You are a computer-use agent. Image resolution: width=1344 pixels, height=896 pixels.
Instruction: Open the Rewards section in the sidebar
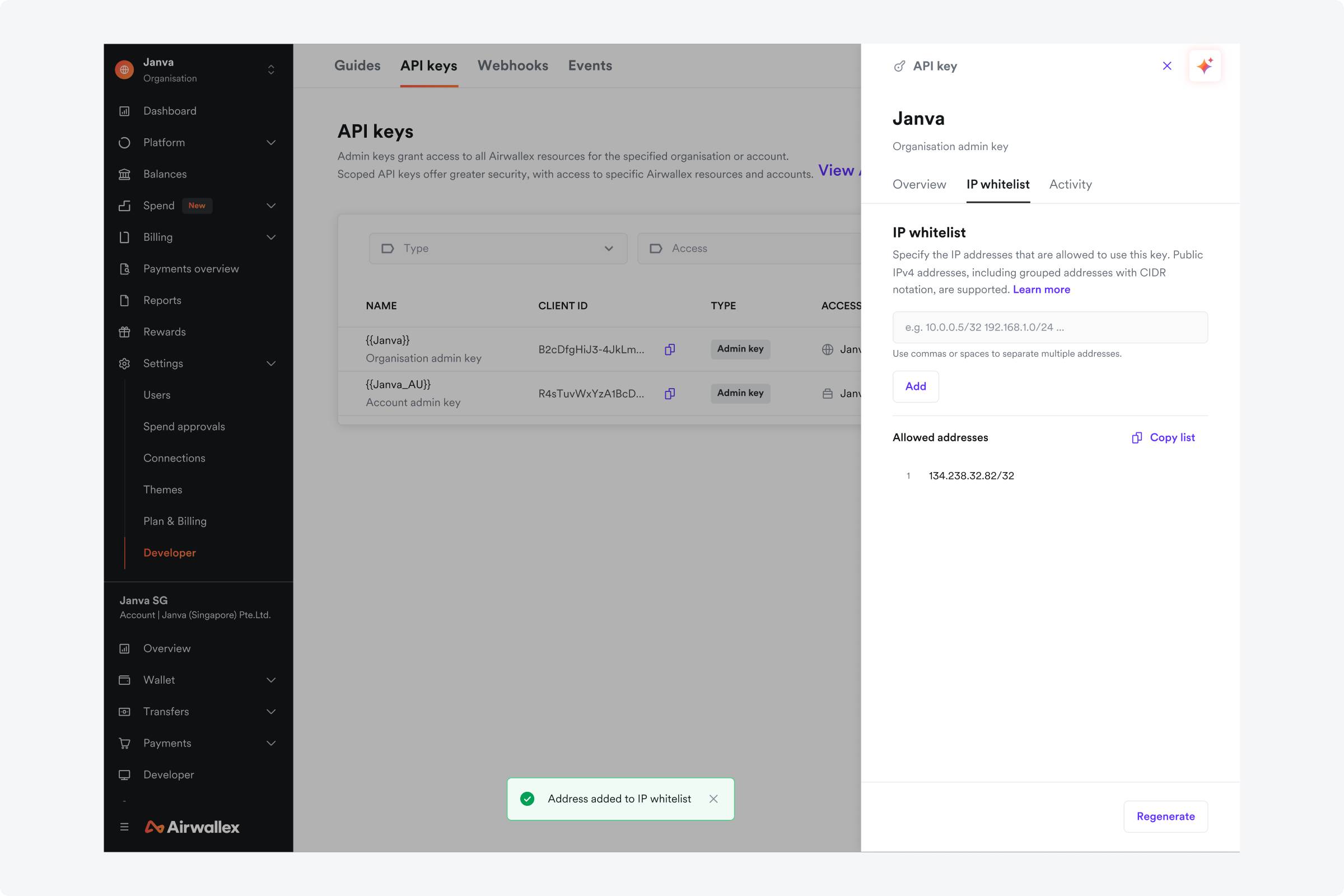[165, 332]
